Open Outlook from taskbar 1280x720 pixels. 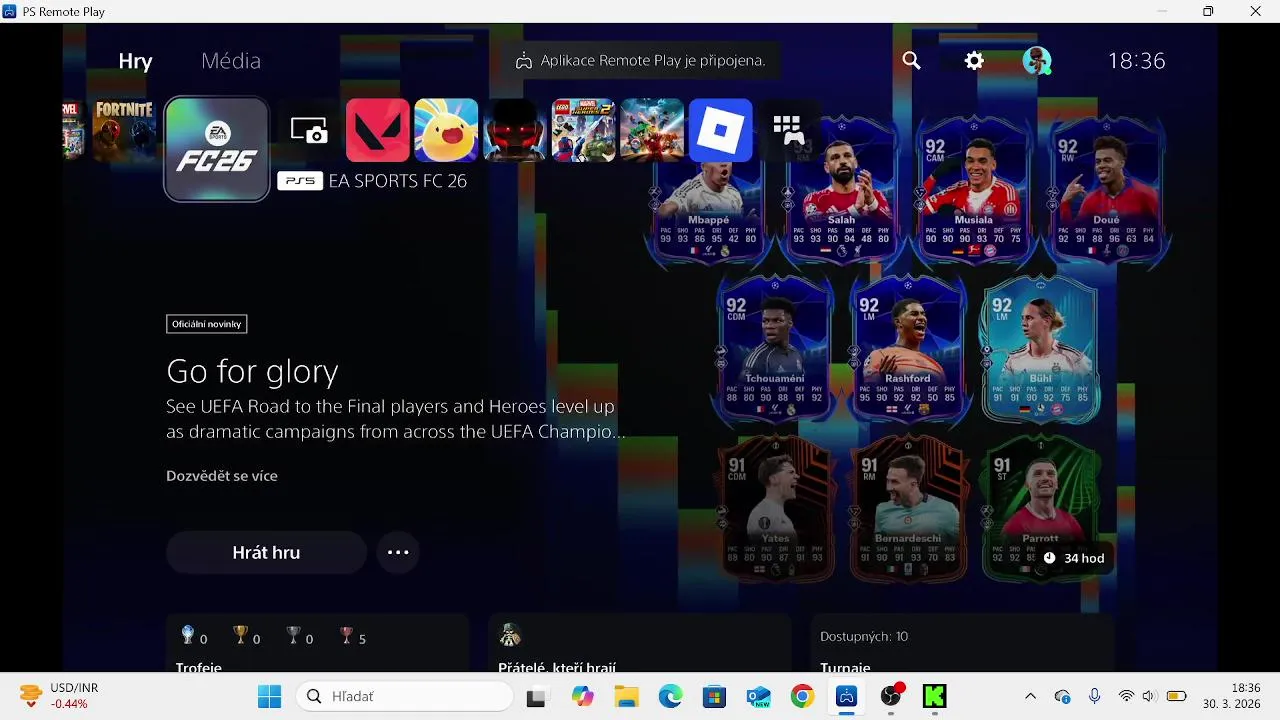758,696
